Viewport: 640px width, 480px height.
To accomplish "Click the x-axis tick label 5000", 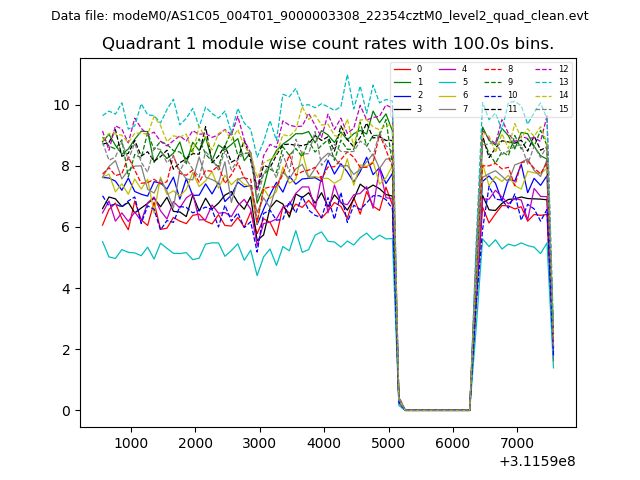I will click(x=388, y=442).
